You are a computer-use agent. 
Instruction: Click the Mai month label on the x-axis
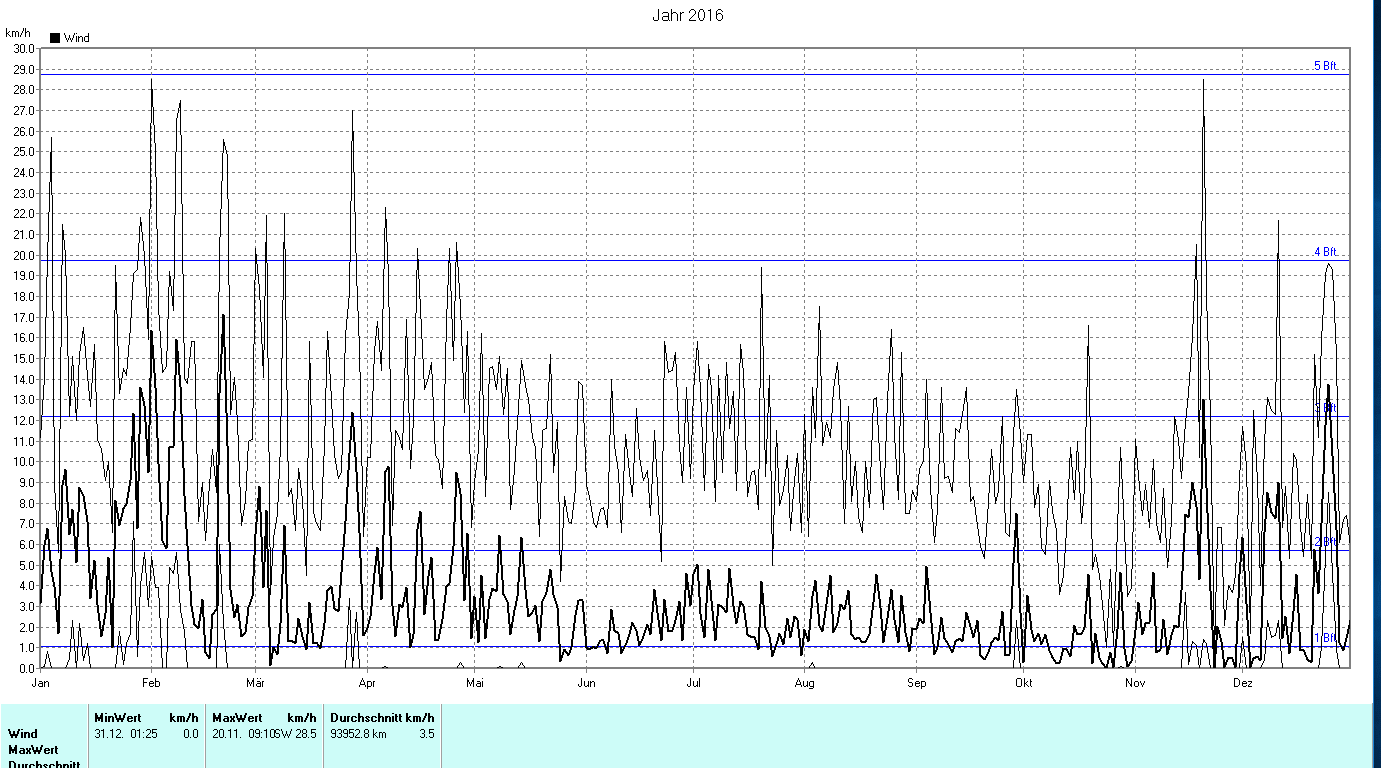pyautogui.click(x=474, y=684)
